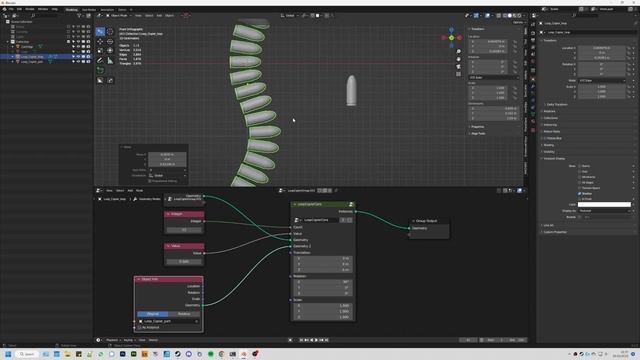Select the Add Cube tool

coord(100,70)
